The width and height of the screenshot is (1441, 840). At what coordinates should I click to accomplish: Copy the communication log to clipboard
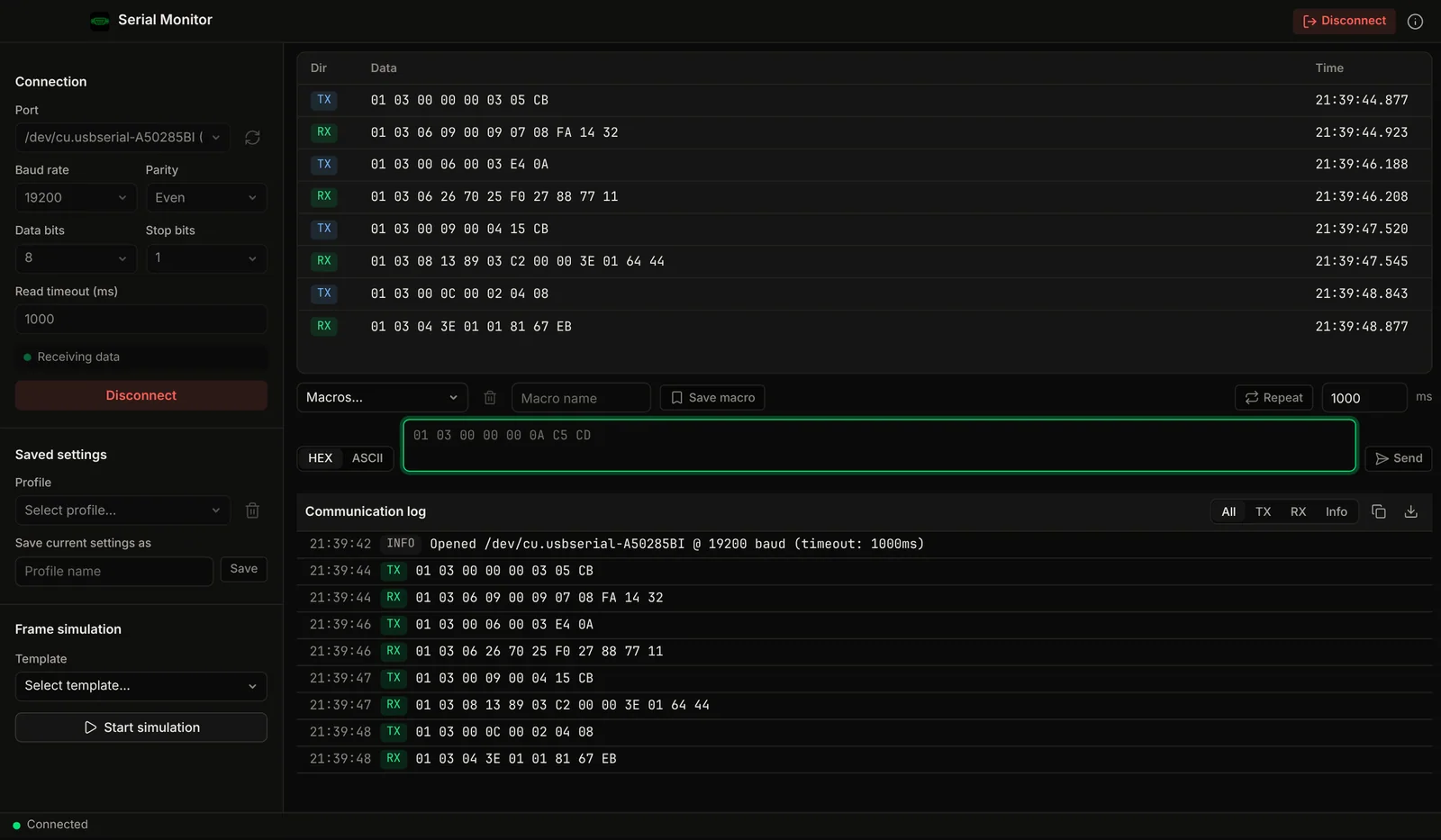tap(1378, 511)
